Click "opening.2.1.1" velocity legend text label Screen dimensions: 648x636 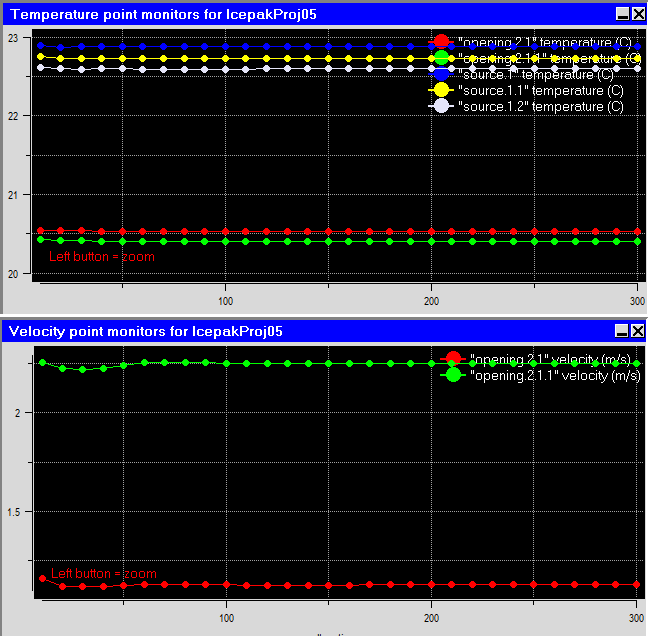[x=548, y=375]
